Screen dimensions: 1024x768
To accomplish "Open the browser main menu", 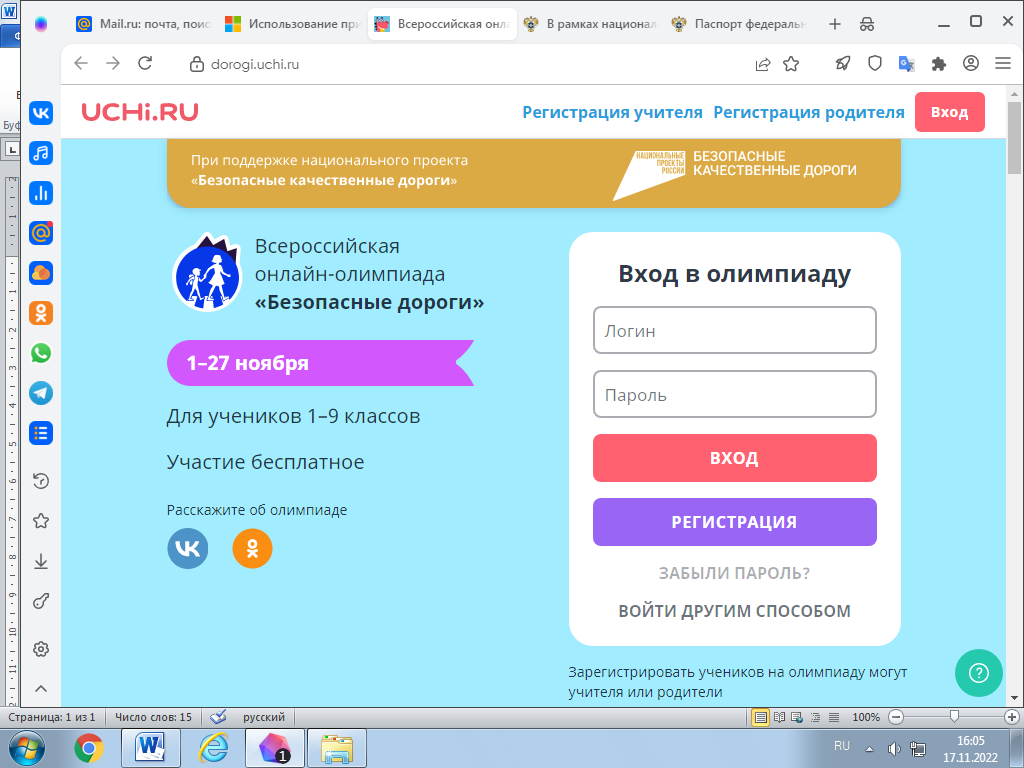I will pos(1003,63).
